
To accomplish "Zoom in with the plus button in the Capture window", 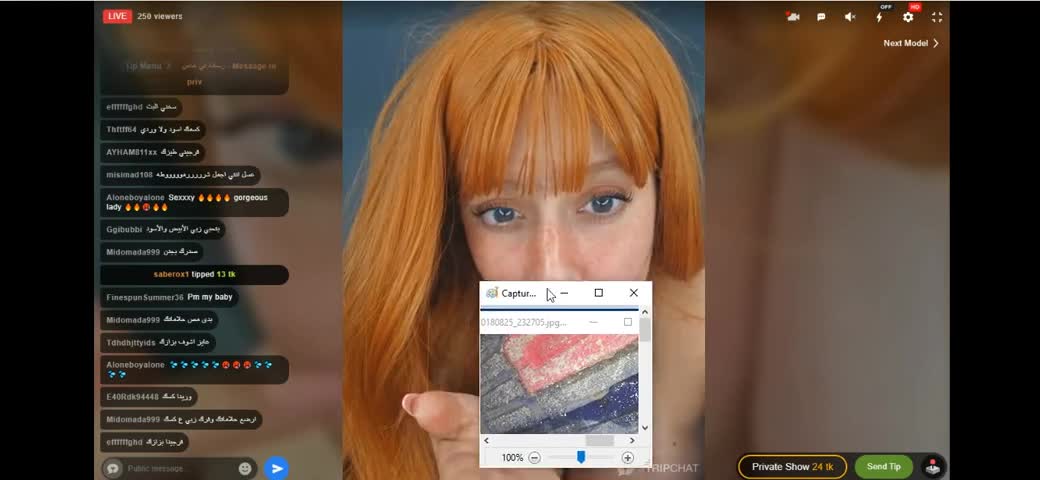I will click(627, 457).
